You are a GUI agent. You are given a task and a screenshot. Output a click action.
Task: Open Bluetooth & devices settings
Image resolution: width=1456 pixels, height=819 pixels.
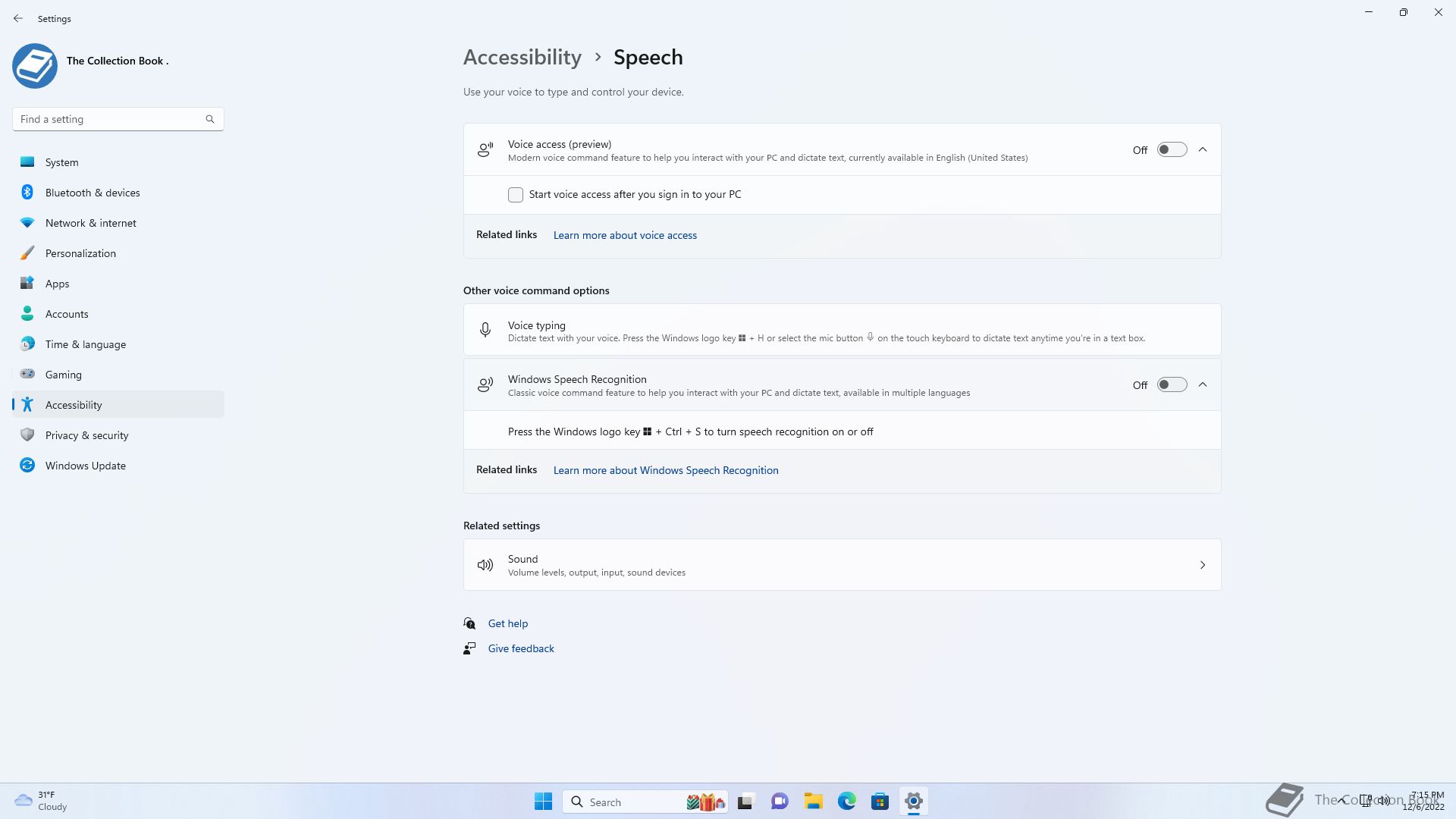[x=118, y=192]
